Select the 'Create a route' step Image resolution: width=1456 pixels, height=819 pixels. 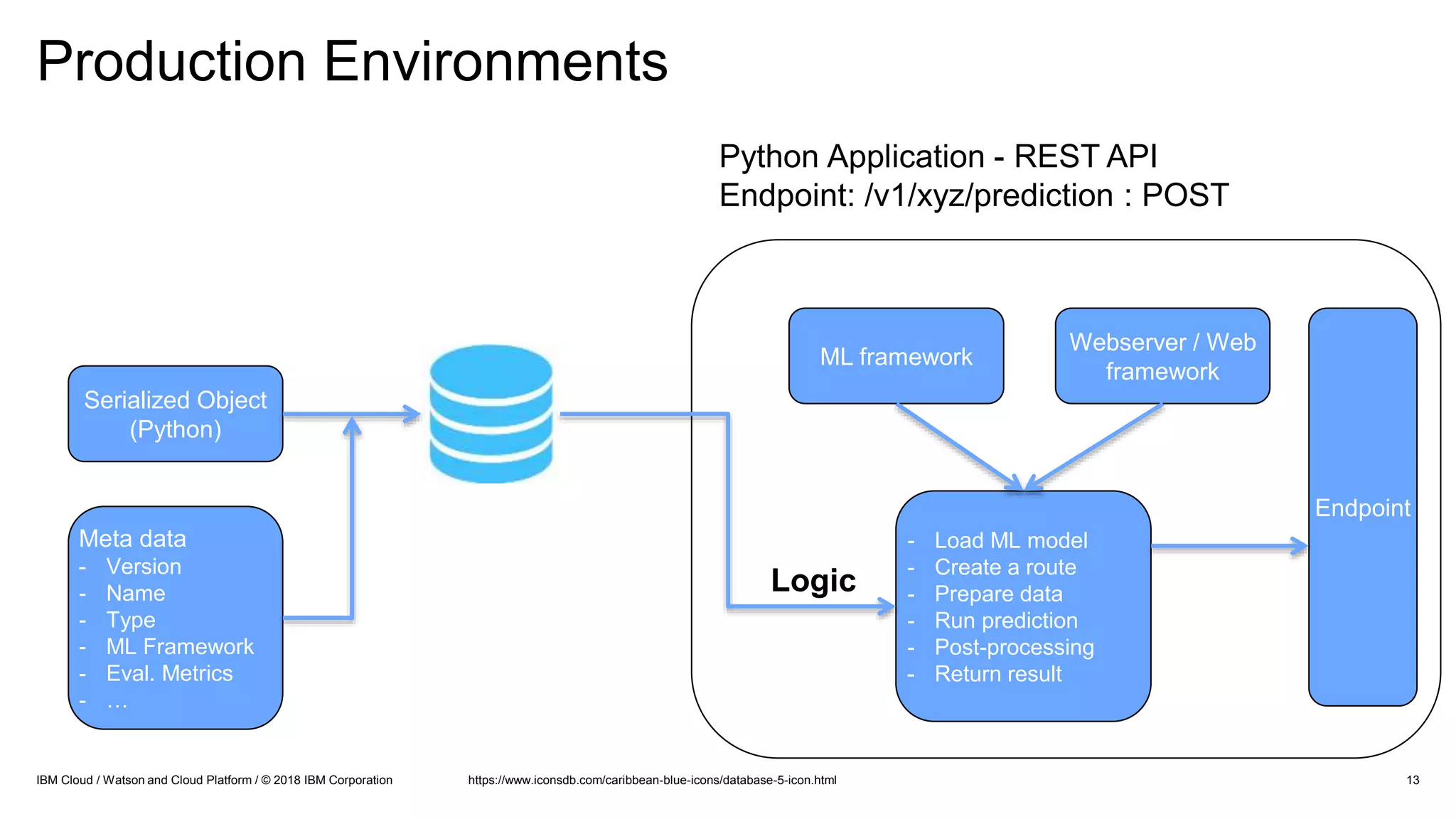(1005, 567)
